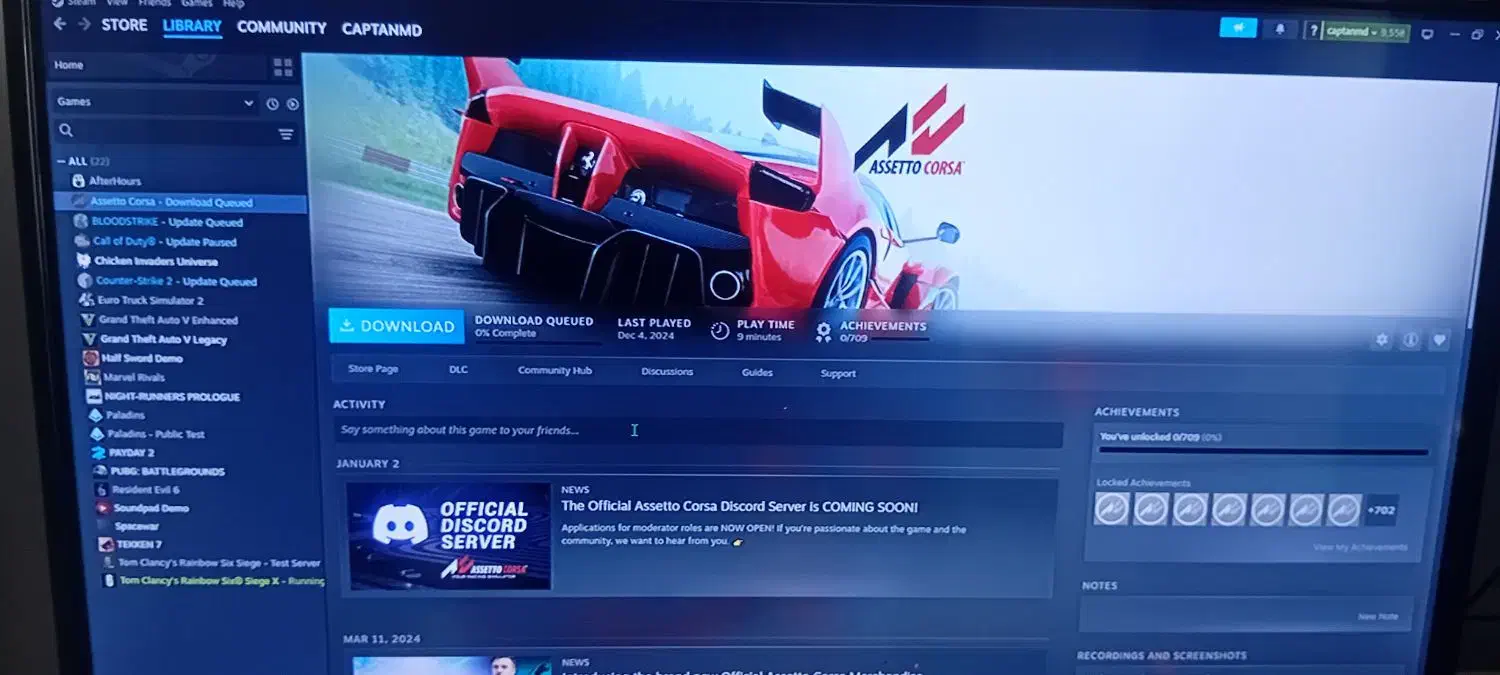Open the Help menu

click(x=234, y=4)
